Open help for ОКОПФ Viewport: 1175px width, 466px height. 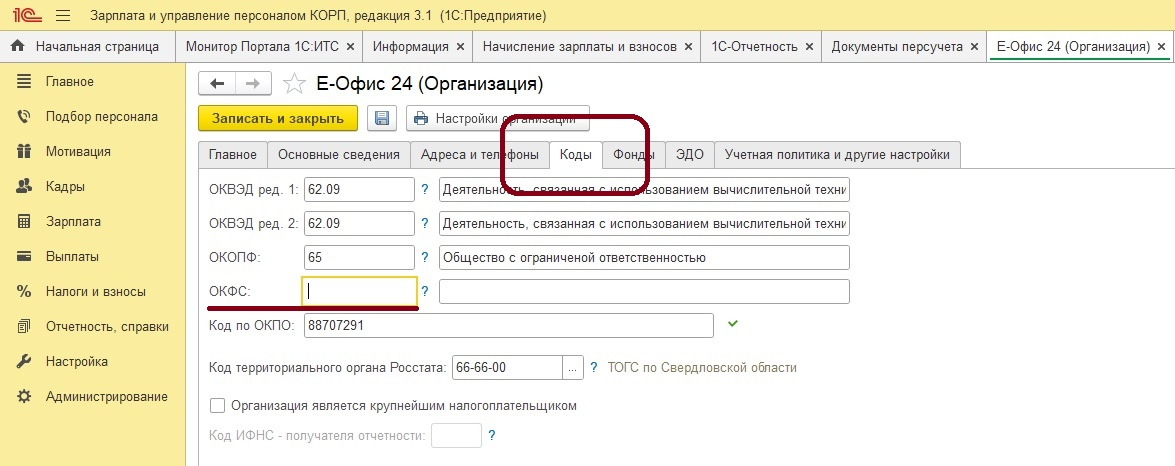(x=425, y=258)
